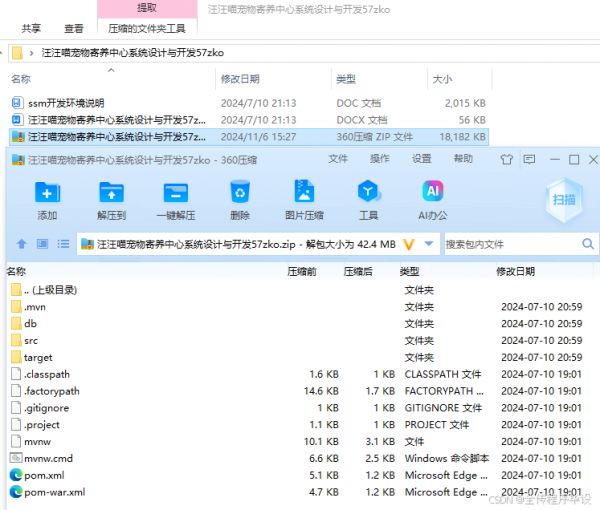Select the DOCX 文档 file row
The width and height of the screenshot is (600, 510).
249,120
